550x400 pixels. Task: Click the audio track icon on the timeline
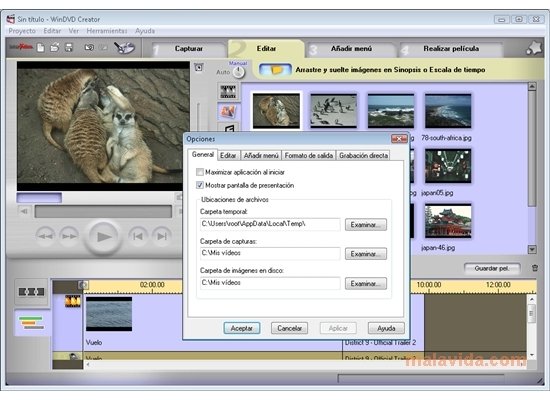click(x=73, y=356)
